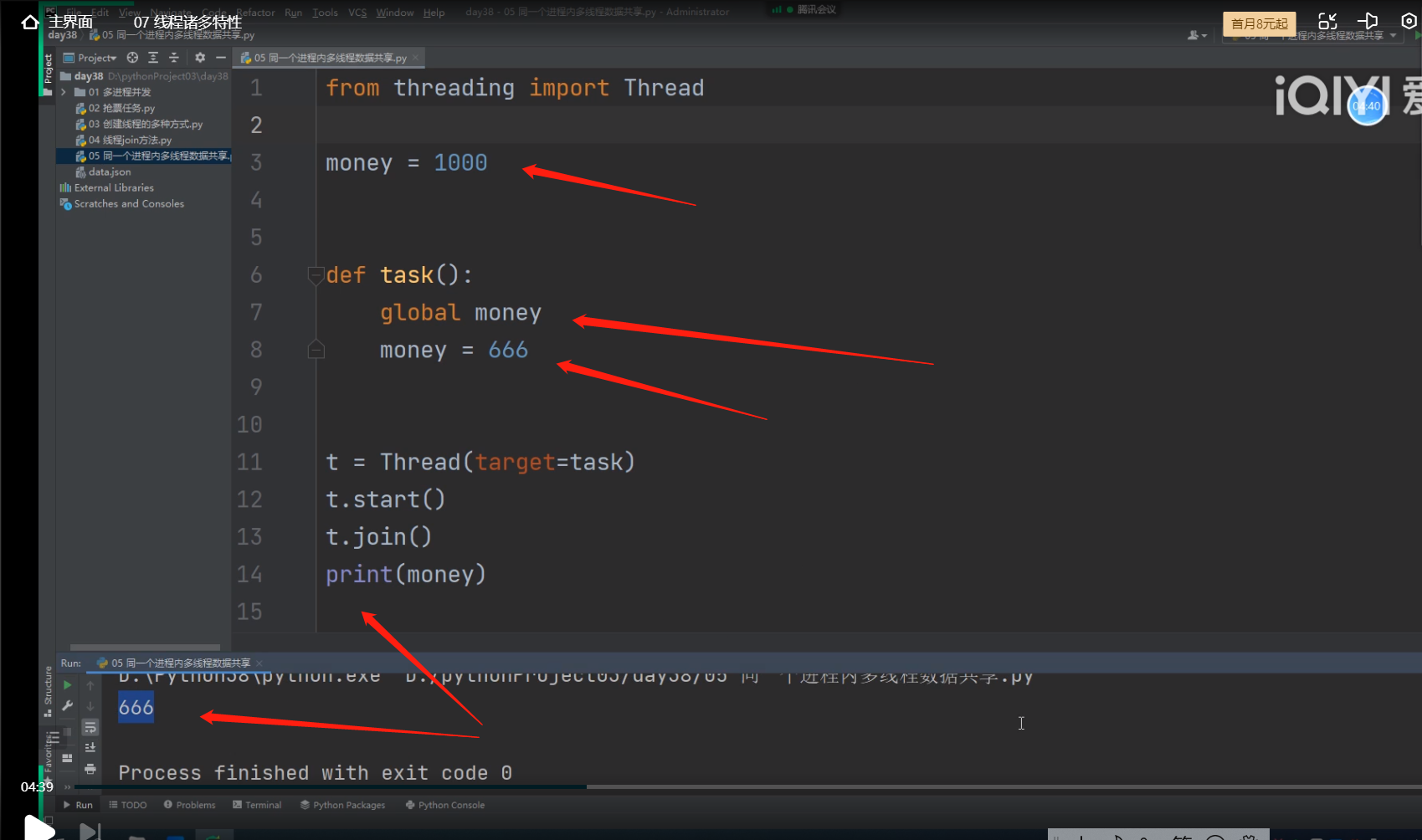Viewport: 1422px width, 840px height.
Task: Click line number 14 in the gutter
Action: (x=249, y=574)
